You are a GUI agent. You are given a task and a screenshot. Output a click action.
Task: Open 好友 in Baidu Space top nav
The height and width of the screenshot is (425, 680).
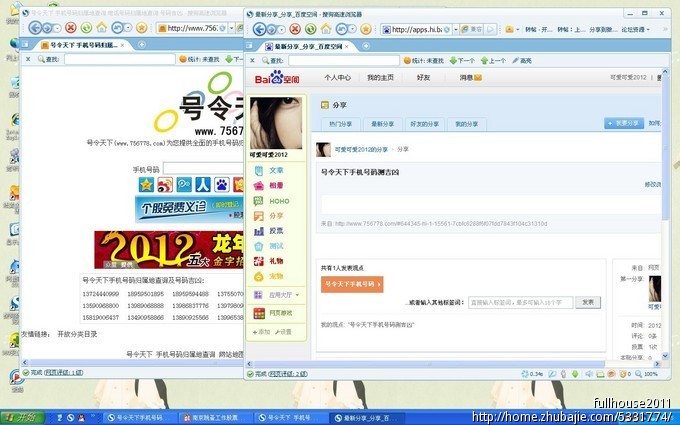point(423,78)
